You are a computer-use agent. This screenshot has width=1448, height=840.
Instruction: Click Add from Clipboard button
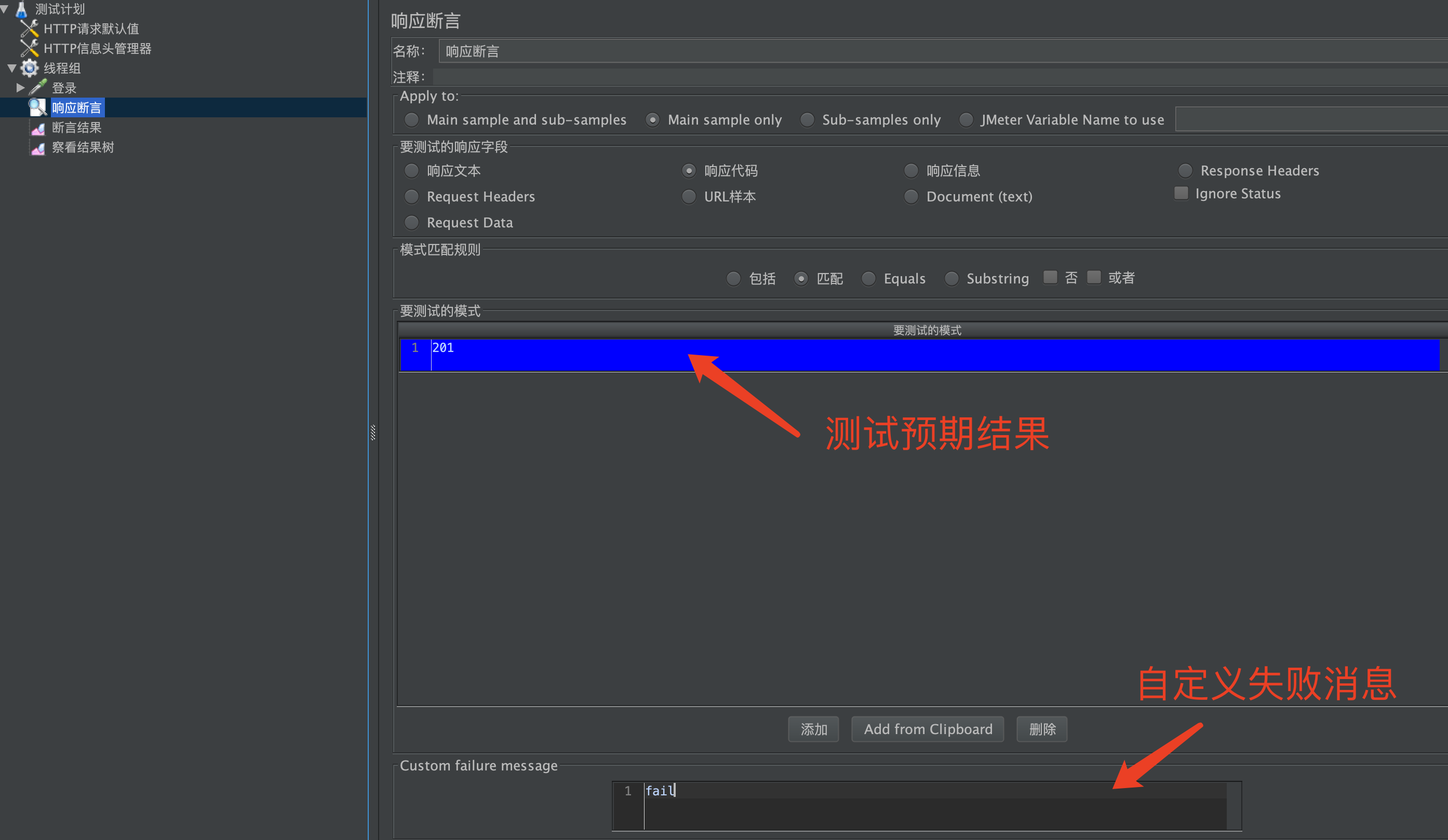click(928, 729)
